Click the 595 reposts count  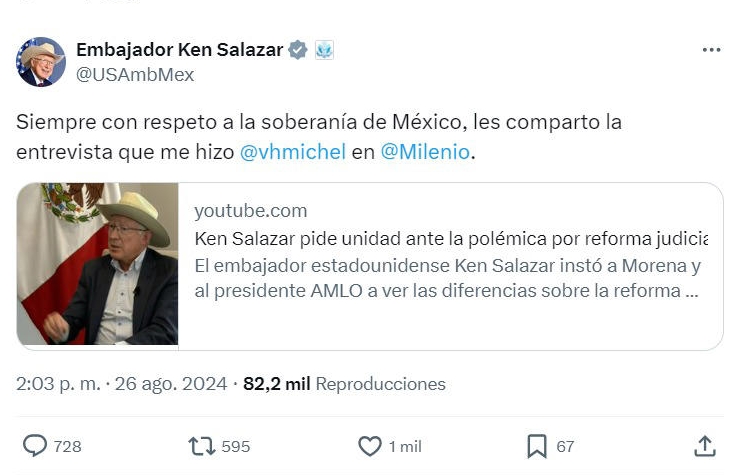236,446
